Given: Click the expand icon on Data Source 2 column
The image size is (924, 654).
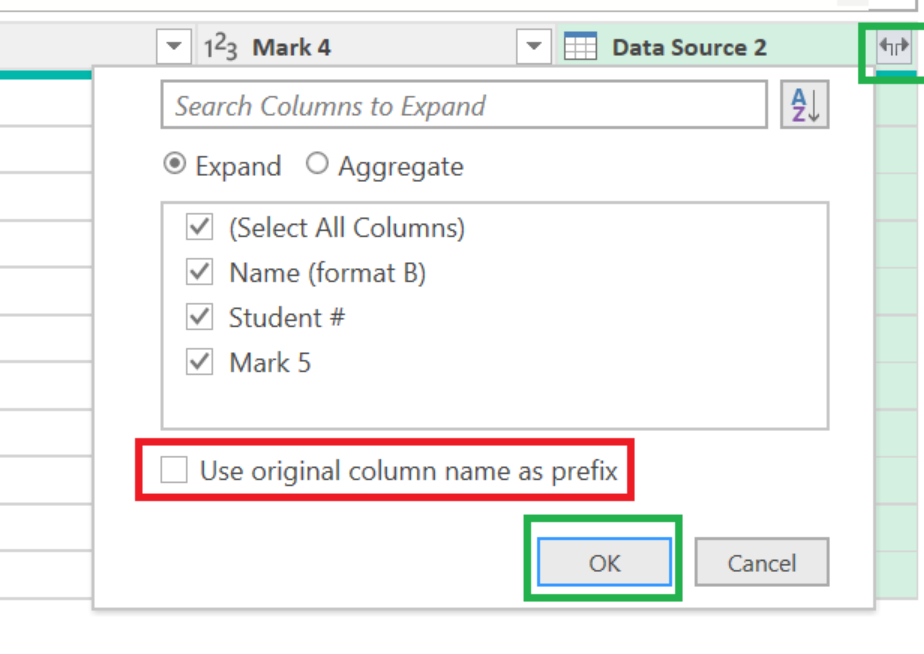Looking at the screenshot, I should tap(894, 47).
